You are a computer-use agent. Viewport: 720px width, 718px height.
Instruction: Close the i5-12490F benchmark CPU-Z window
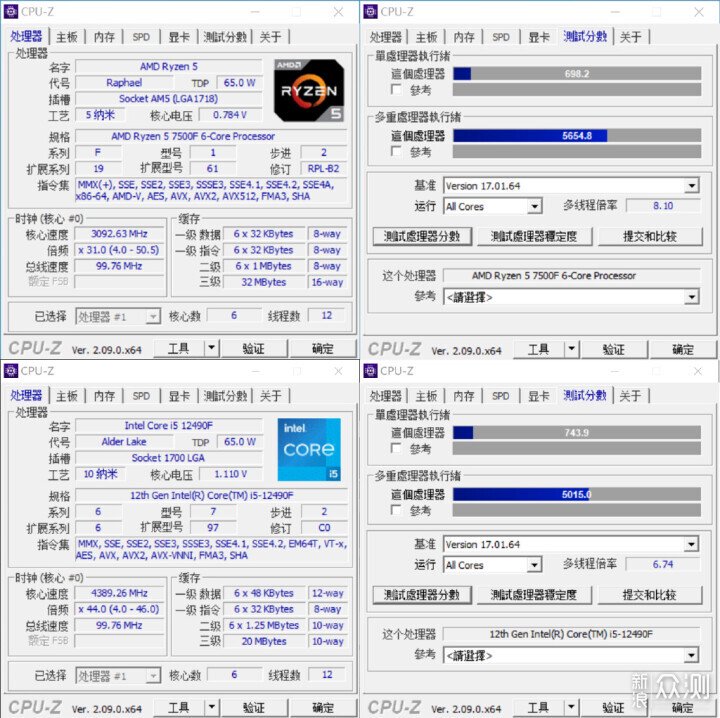tap(698, 371)
